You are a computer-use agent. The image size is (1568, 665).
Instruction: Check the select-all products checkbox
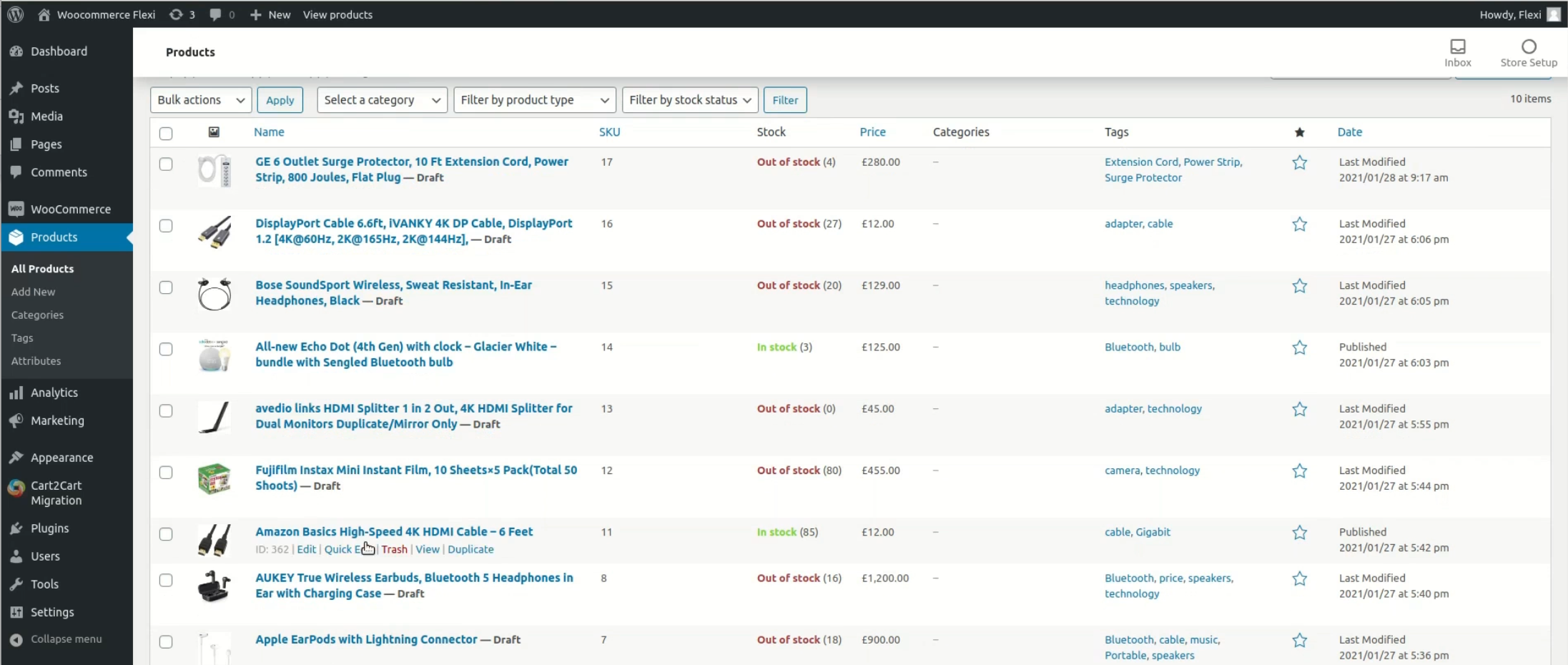(x=166, y=133)
